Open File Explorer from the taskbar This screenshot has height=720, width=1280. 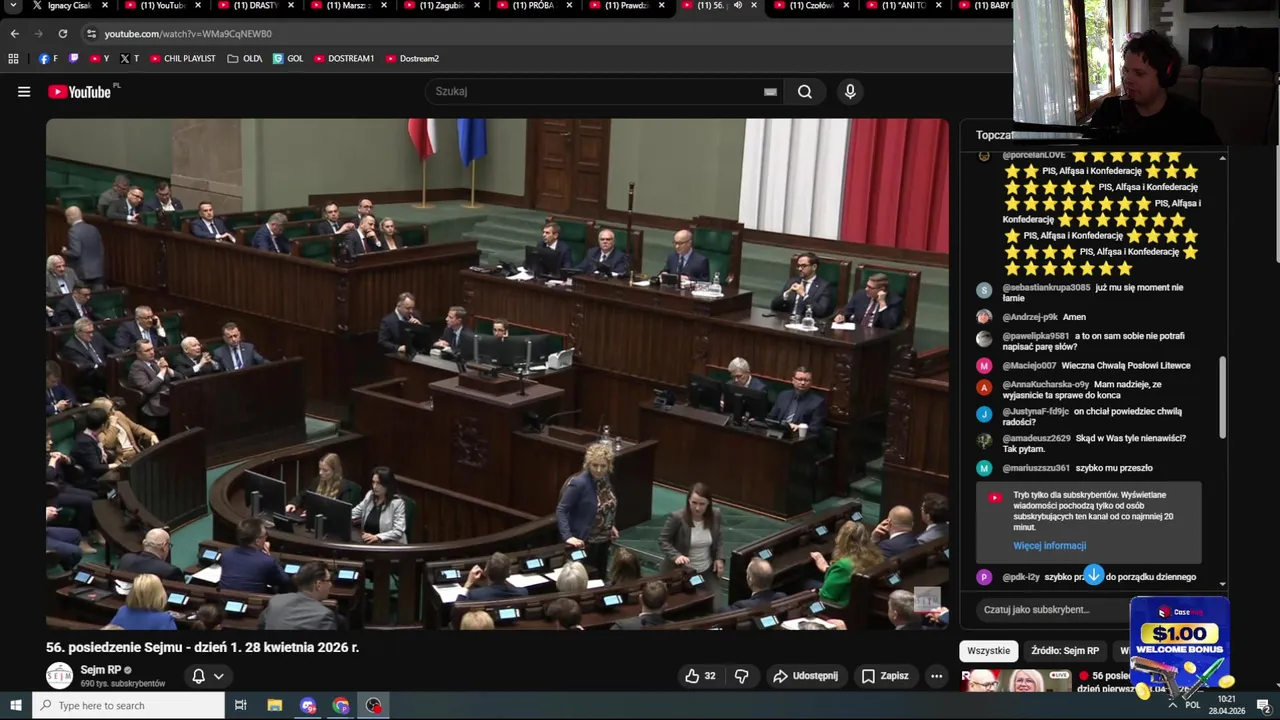point(275,706)
